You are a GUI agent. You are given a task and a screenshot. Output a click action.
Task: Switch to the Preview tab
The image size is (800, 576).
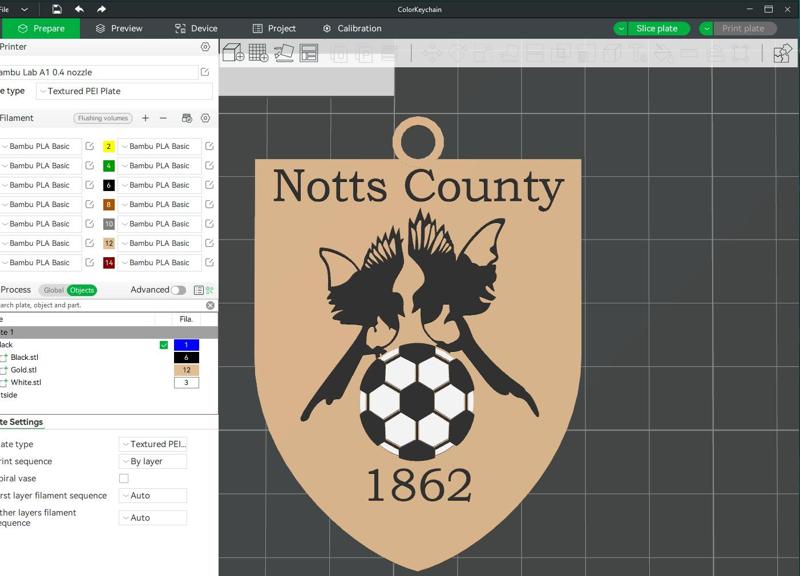coord(119,29)
